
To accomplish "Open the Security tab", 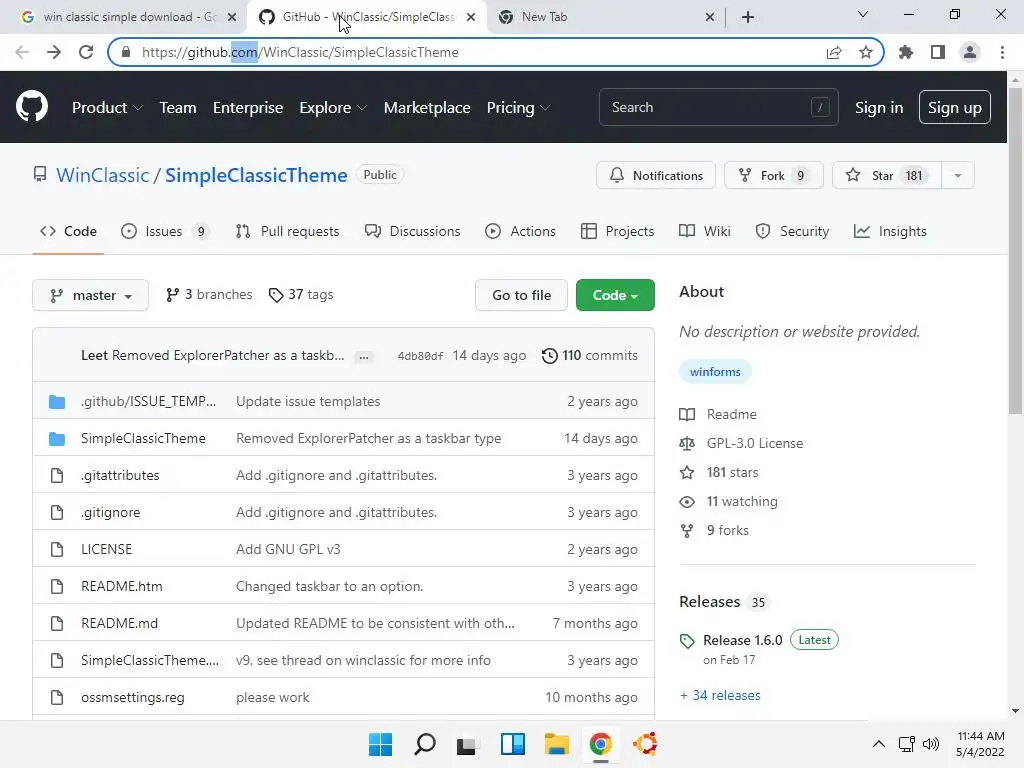I will click(792, 231).
